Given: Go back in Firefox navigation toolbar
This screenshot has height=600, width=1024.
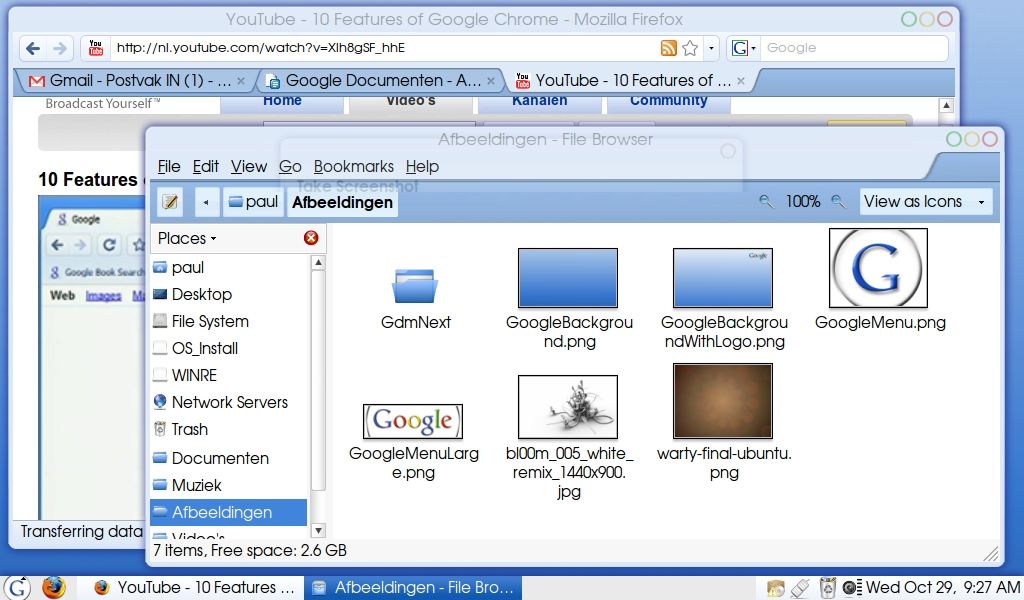Looking at the screenshot, I should point(33,48).
